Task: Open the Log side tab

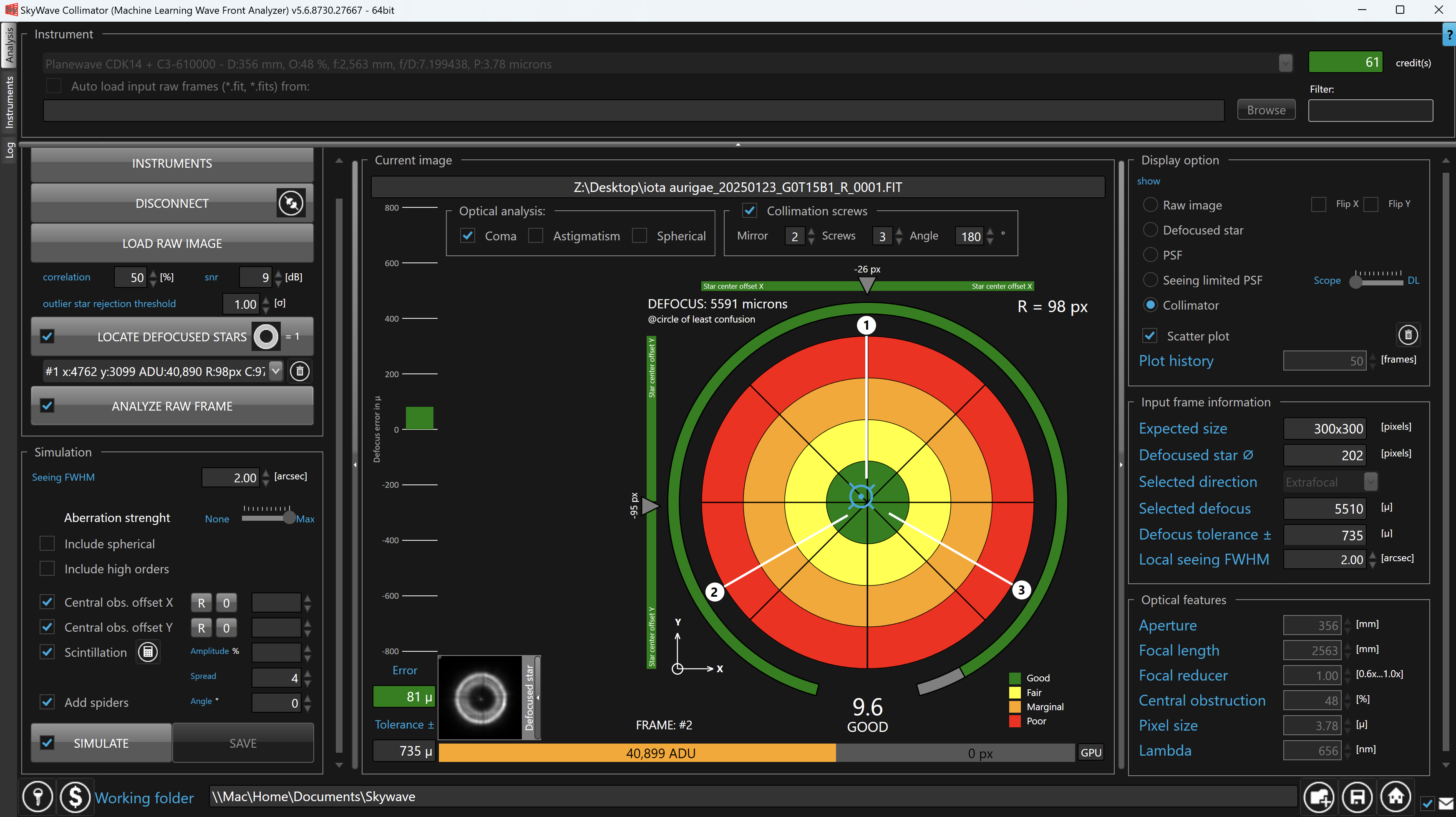Action: click(x=9, y=149)
